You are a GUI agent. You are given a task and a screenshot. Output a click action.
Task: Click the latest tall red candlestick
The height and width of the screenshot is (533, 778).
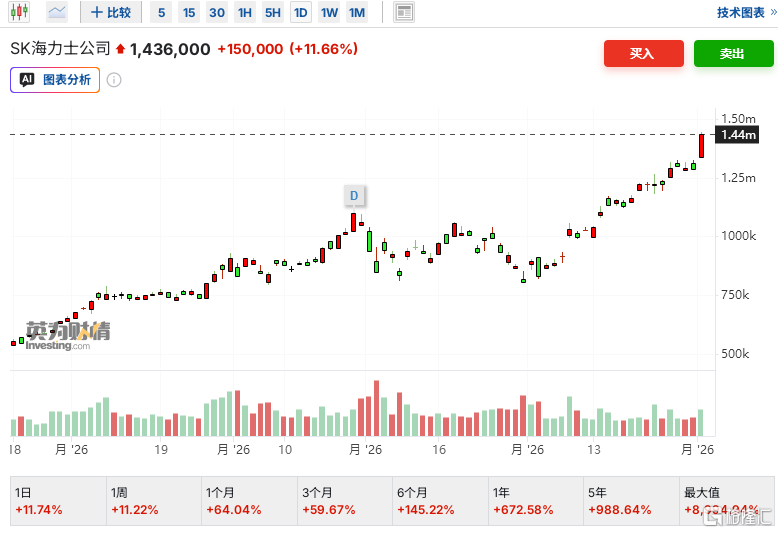pyautogui.click(x=702, y=146)
